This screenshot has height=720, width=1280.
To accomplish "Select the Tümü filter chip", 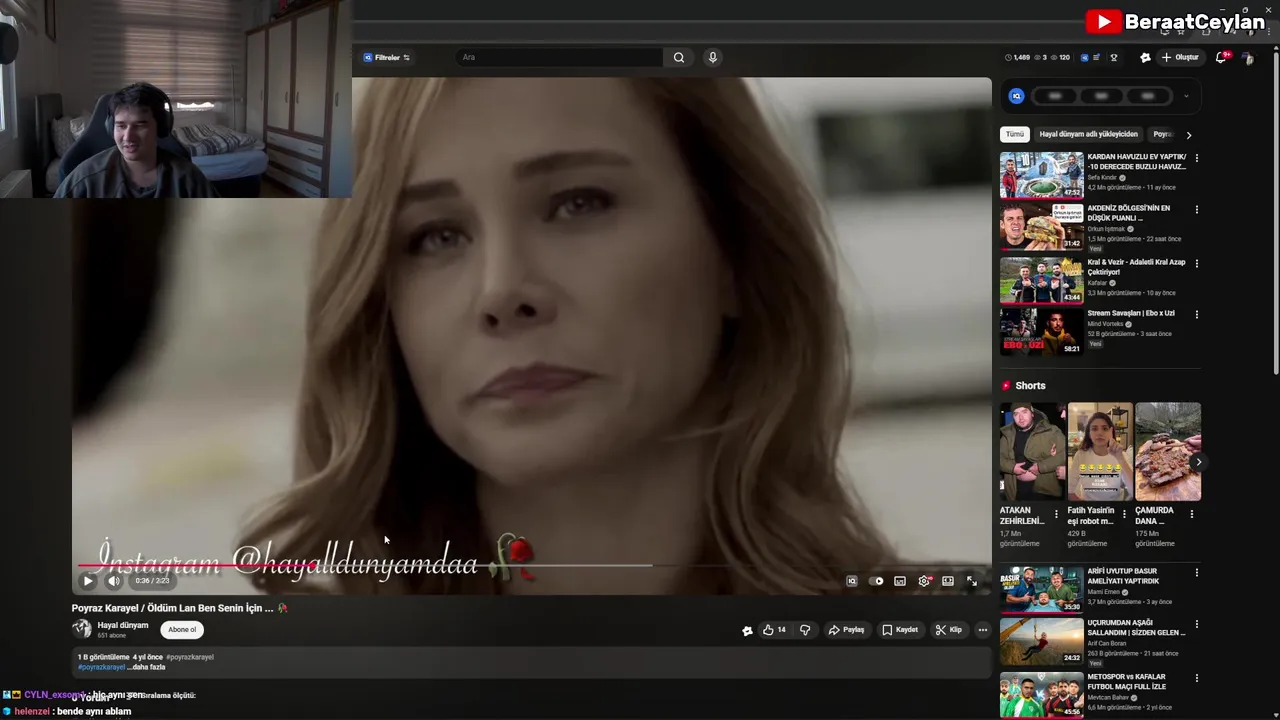I will 1015,134.
